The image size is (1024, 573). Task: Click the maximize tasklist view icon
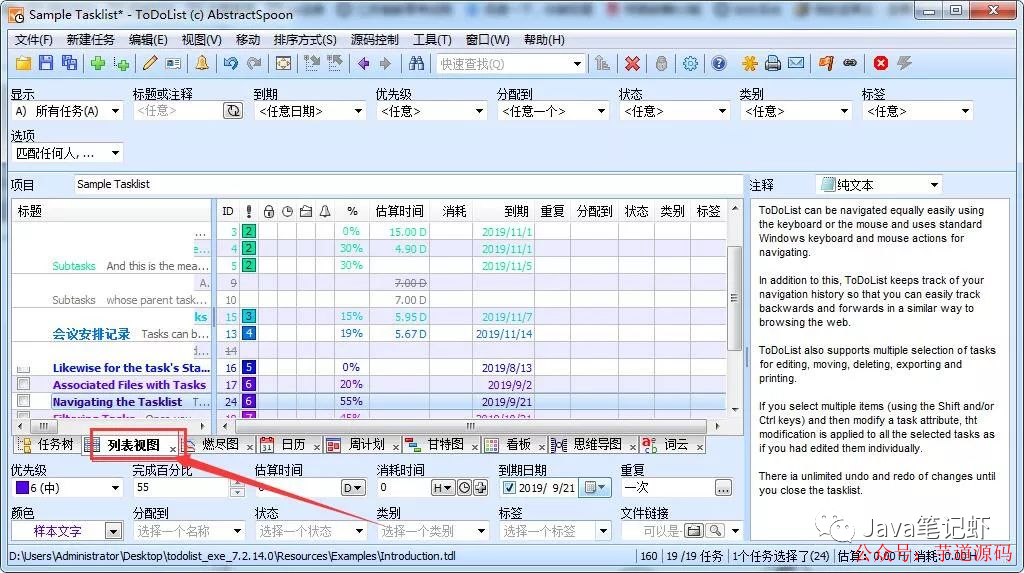[x=283, y=63]
